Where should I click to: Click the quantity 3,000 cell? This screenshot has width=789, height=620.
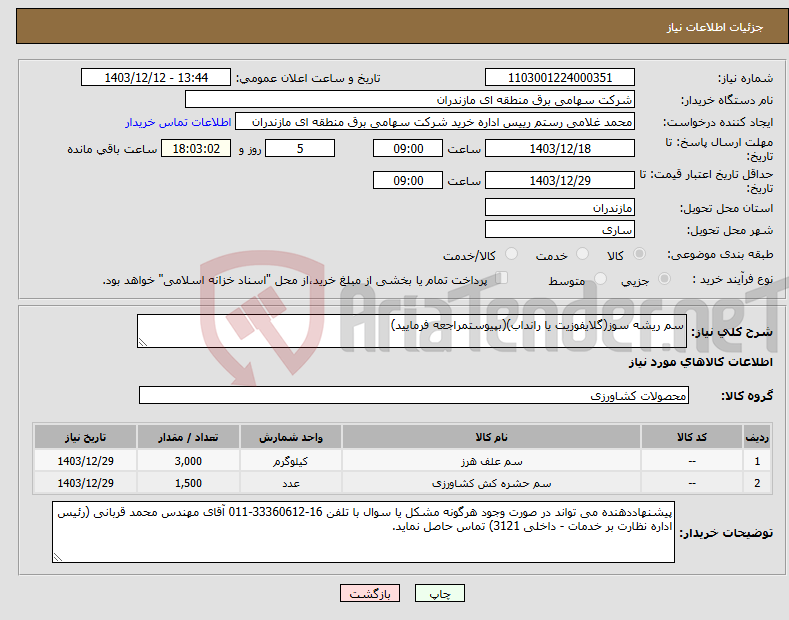click(188, 460)
